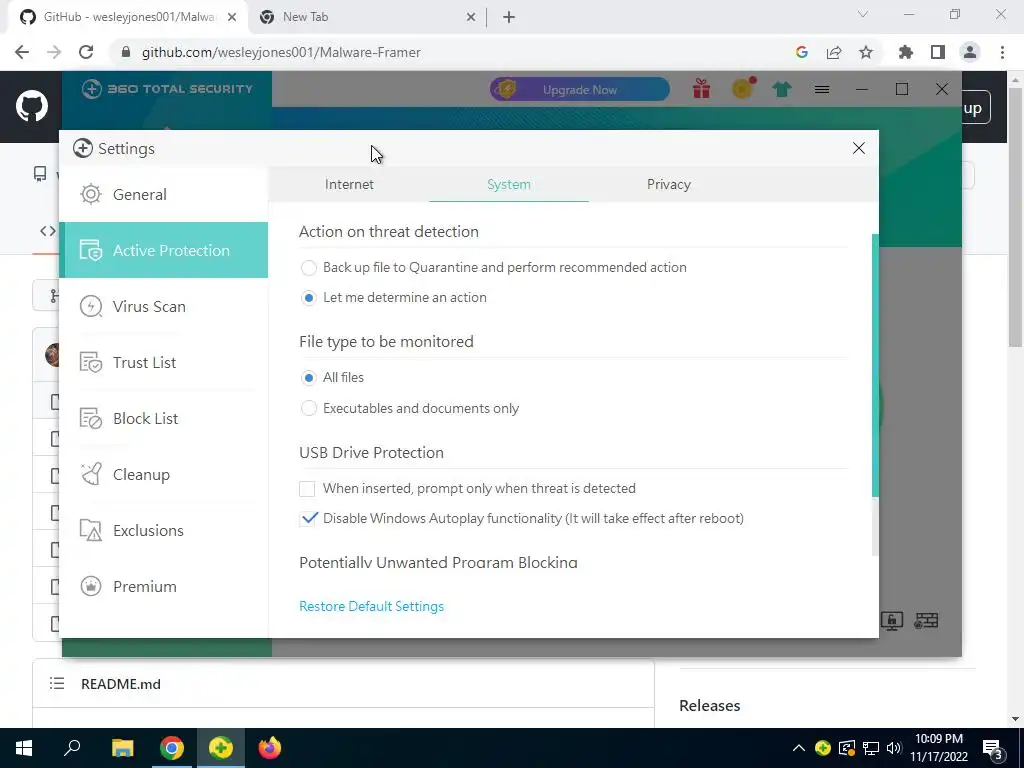
Task: Uncheck Disable Windows Autoplay functionality
Action: point(308,519)
